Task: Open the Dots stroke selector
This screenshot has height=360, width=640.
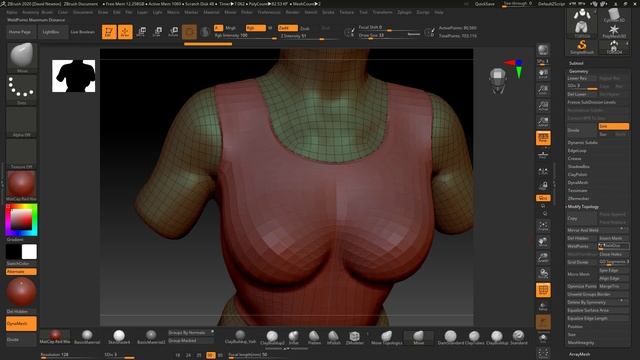Action: click(22, 89)
